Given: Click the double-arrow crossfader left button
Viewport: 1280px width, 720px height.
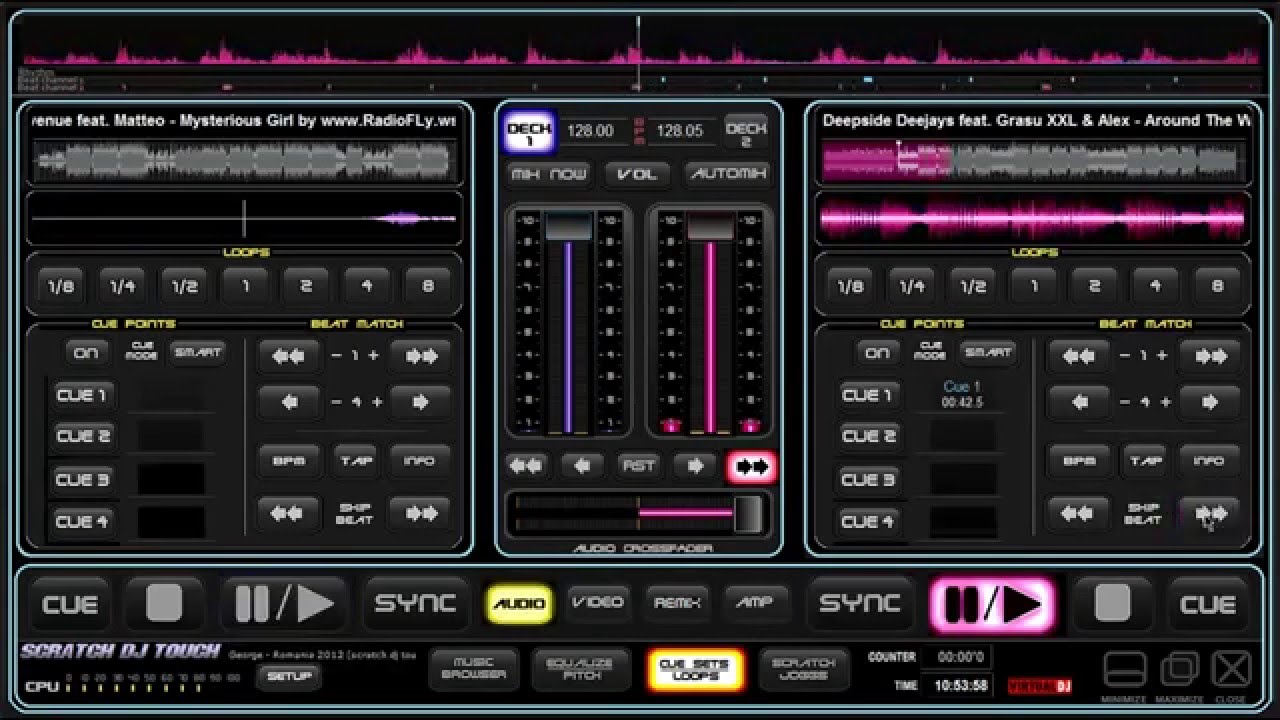Looking at the screenshot, I should pyautogui.click(x=526, y=467).
